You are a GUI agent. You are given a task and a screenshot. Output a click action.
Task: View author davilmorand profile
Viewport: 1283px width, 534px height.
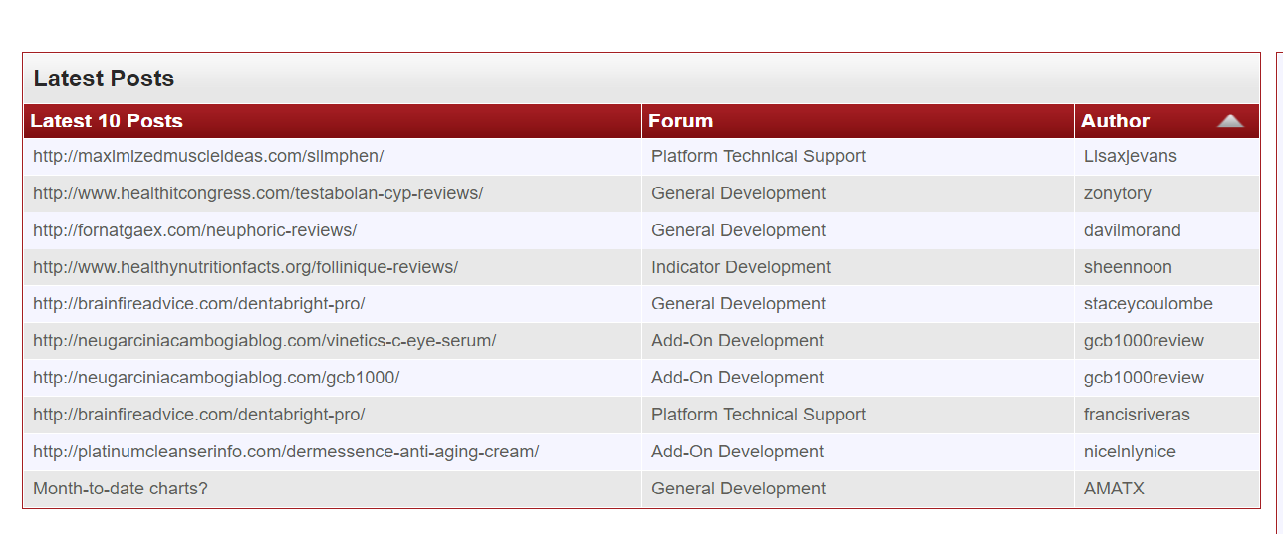click(x=1132, y=230)
